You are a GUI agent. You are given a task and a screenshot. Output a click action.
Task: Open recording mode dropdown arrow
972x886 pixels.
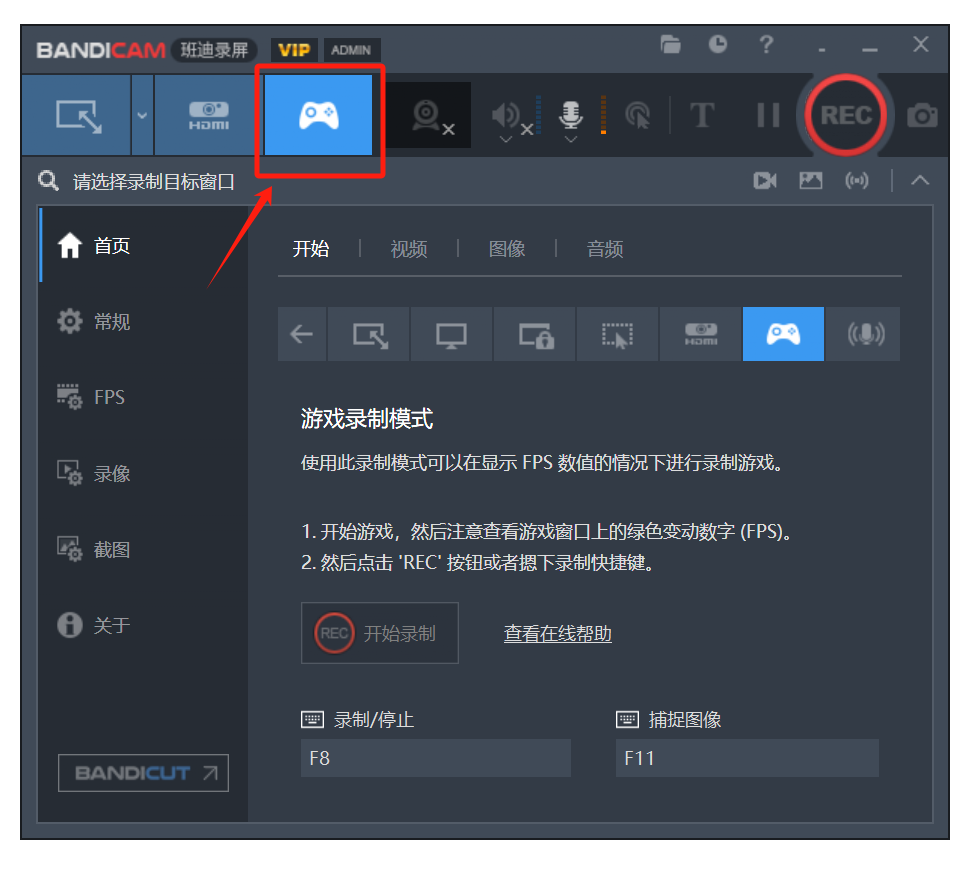pos(142,115)
